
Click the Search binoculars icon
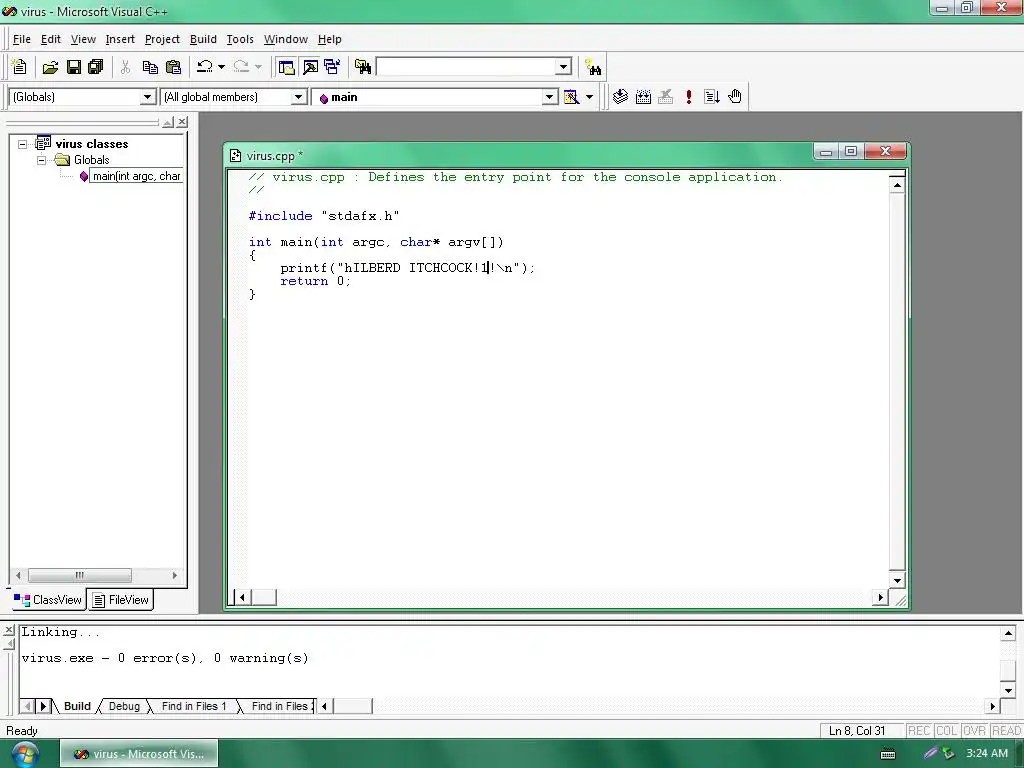point(593,67)
